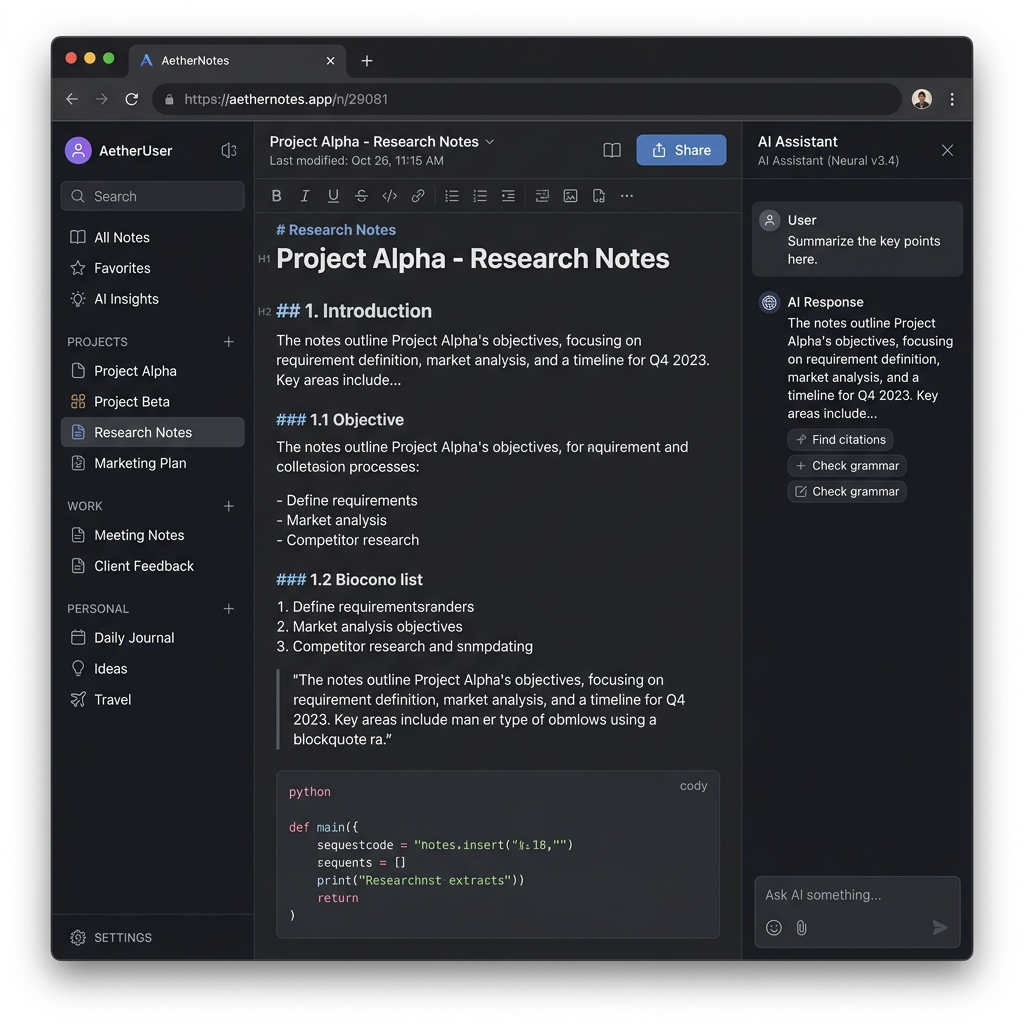Insert an image via toolbar icon
This screenshot has width=1024, height=1024.
coord(570,196)
